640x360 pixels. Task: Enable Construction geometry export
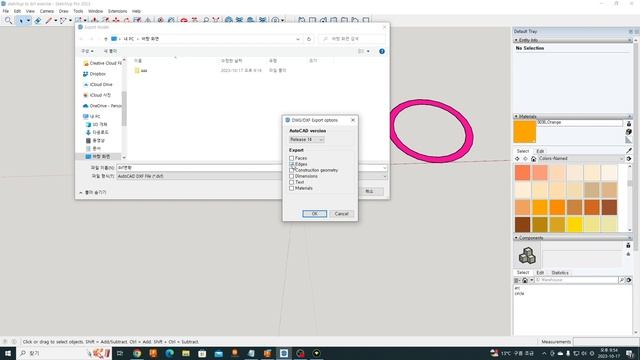click(291, 170)
